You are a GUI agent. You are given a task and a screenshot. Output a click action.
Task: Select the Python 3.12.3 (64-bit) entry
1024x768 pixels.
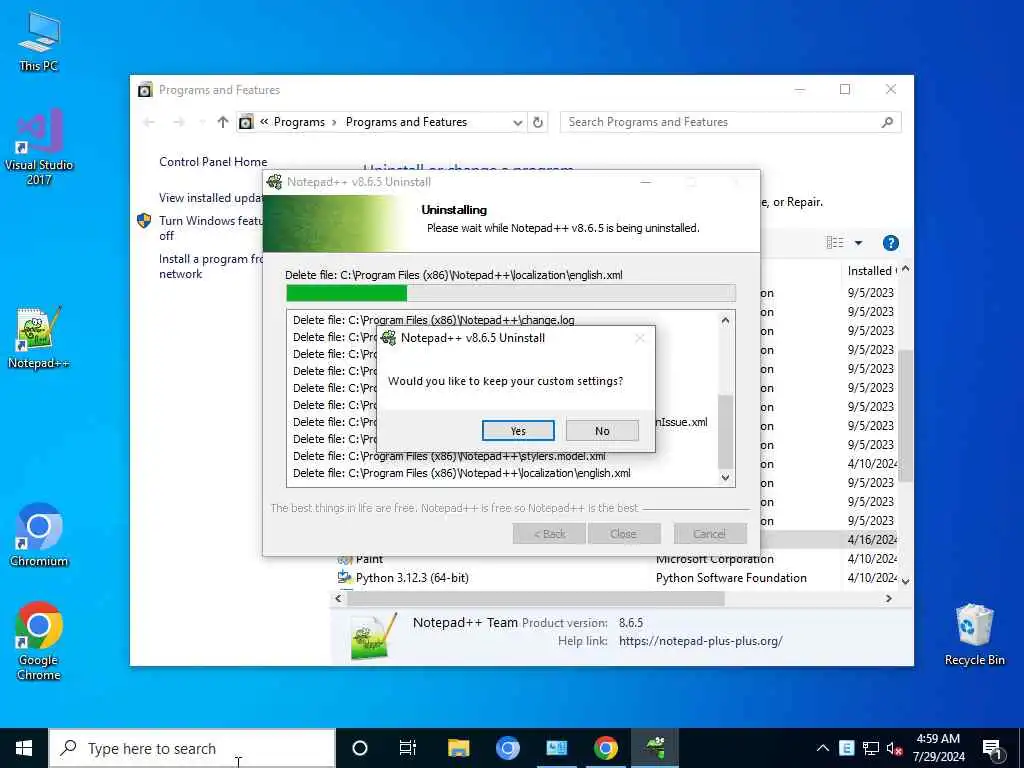[412, 577]
